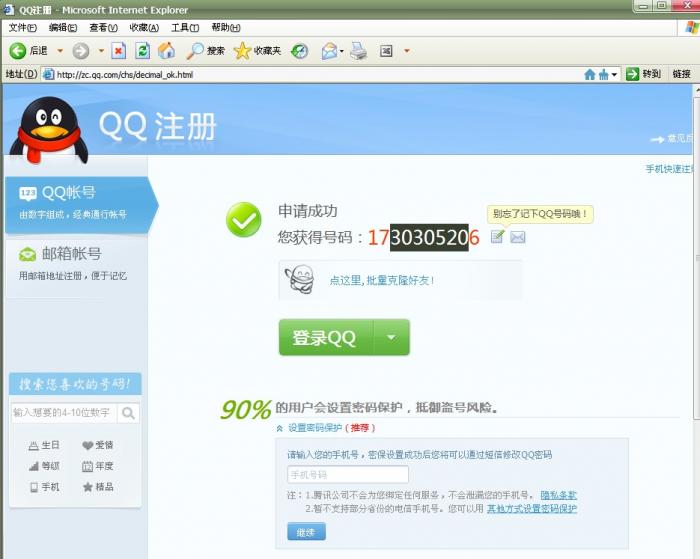Click the IE Back arrow button
The image size is (700, 559).
pyautogui.click(x=18, y=51)
